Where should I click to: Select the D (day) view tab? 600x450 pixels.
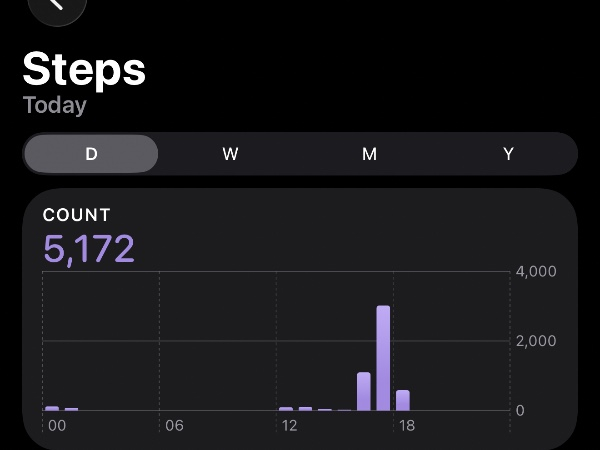(x=91, y=154)
